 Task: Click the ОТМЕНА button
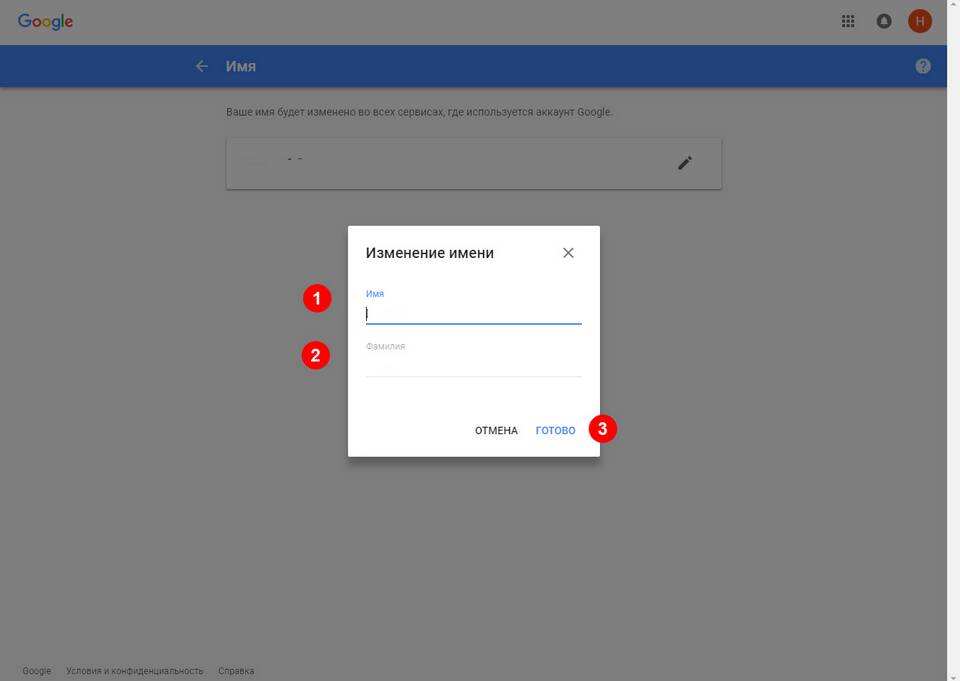click(496, 431)
